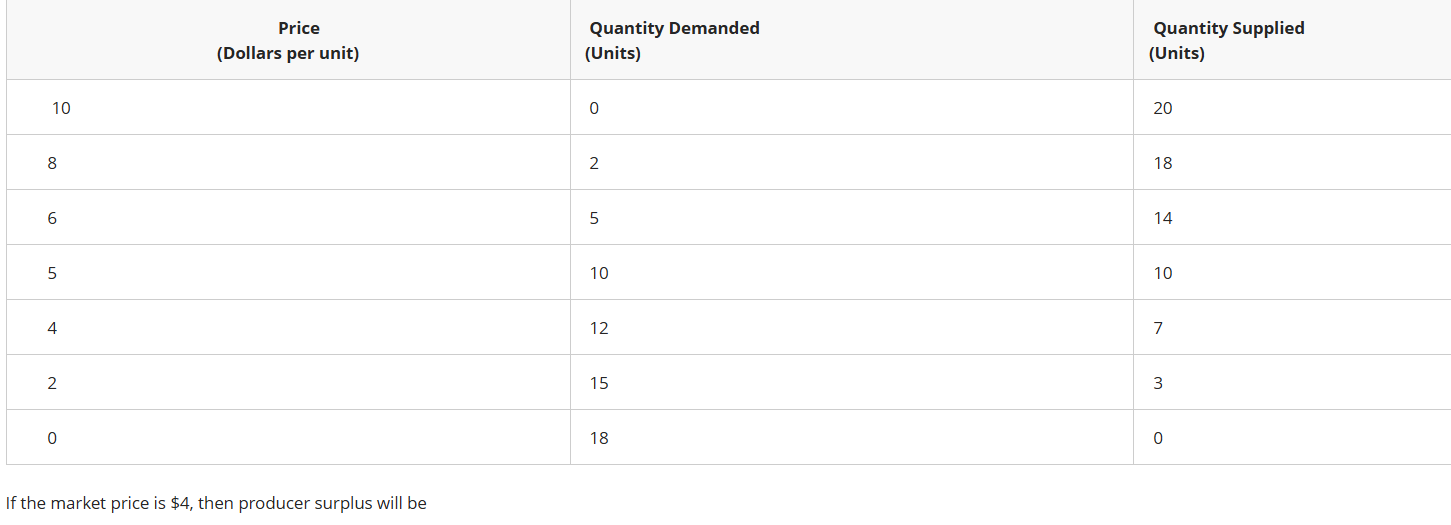The width and height of the screenshot is (1451, 525).
Task: Click the producer surplus question text
Action: coord(216,503)
